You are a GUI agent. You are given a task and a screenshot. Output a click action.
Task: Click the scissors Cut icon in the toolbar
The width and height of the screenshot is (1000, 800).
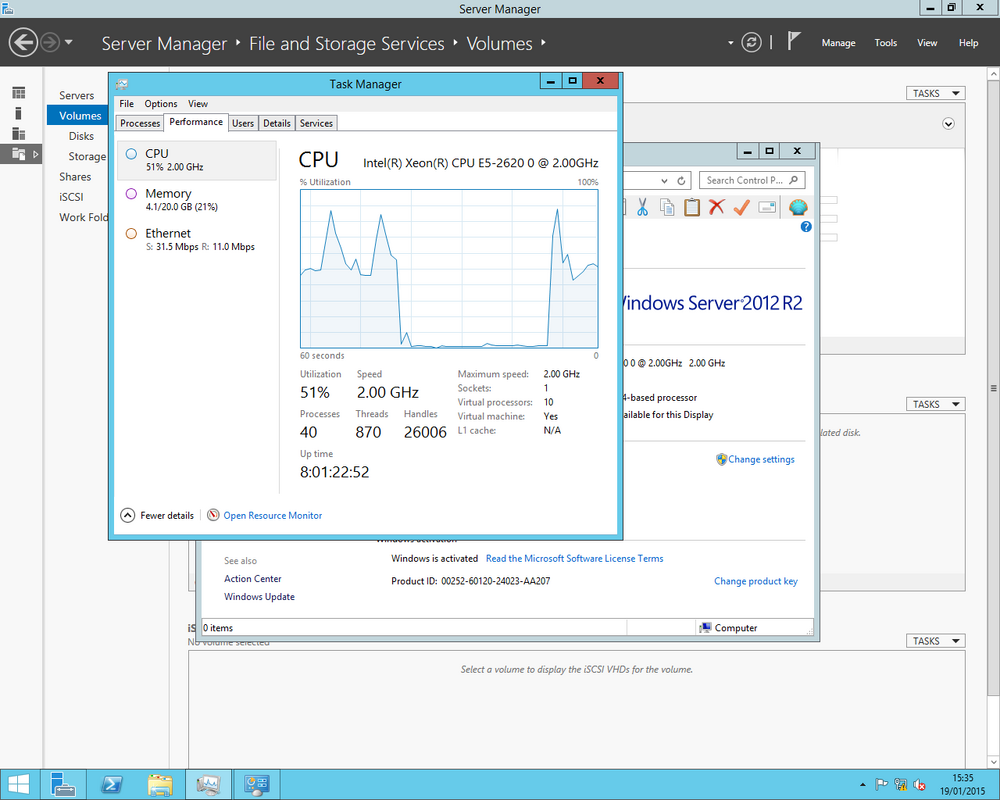[x=642, y=207]
